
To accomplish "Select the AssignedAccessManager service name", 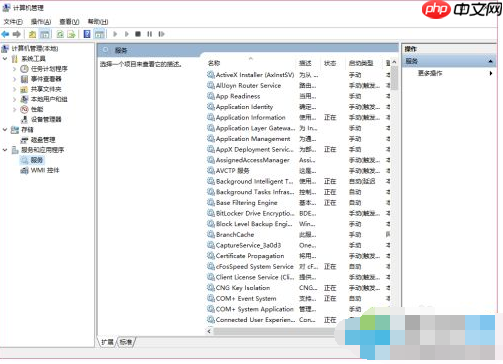I will (x=253, y=160).
